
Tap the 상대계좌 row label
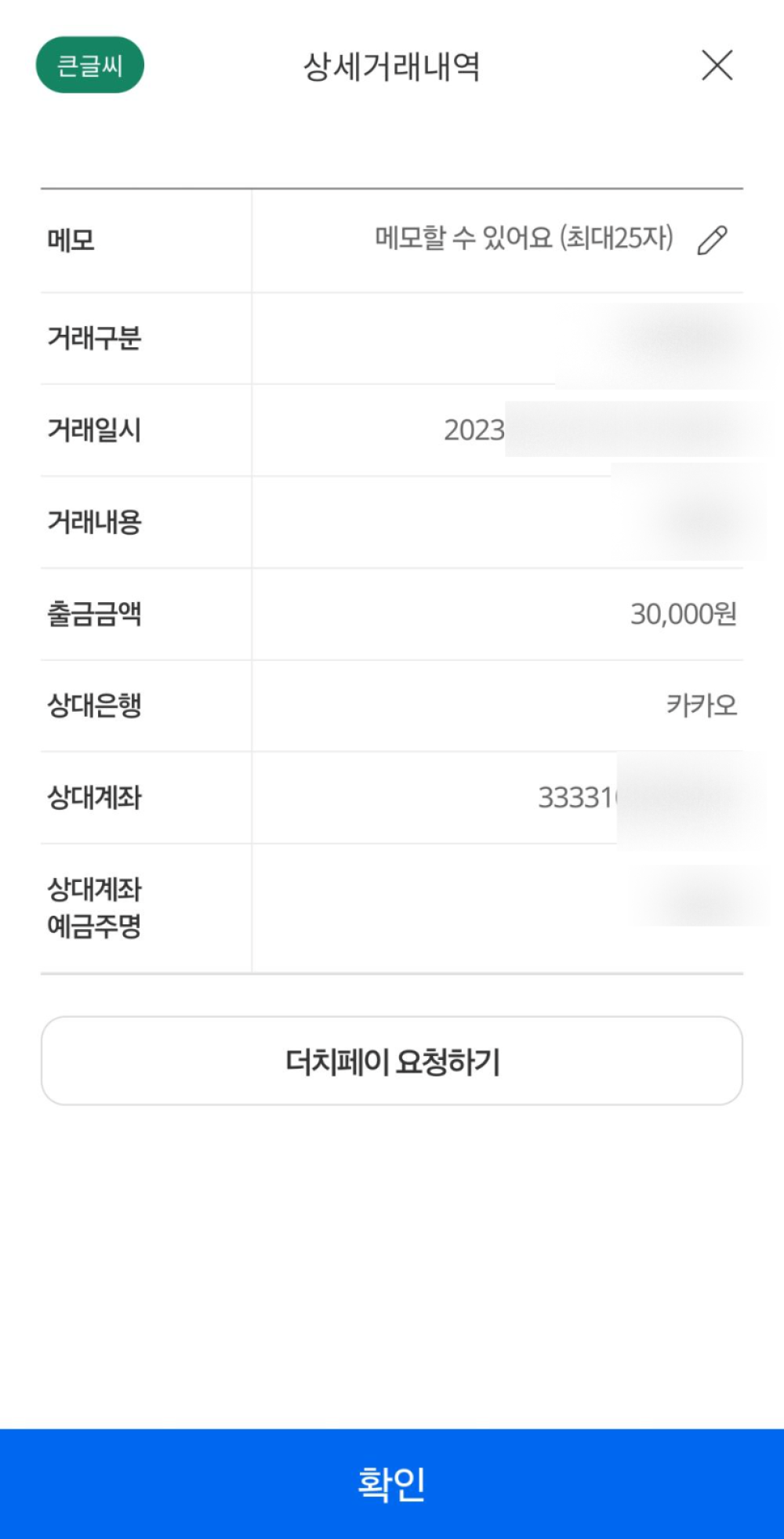(x=94, y=798)
